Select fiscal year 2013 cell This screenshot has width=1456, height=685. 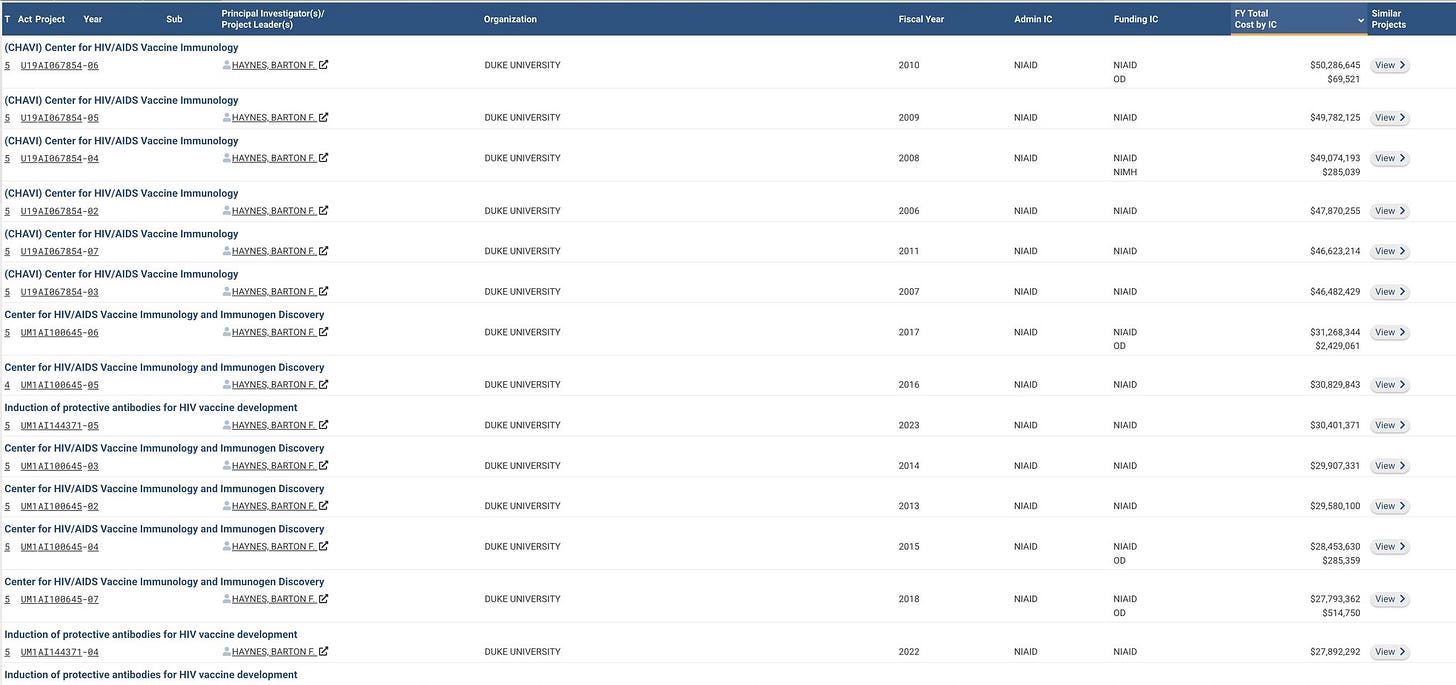tap(909, 506)
